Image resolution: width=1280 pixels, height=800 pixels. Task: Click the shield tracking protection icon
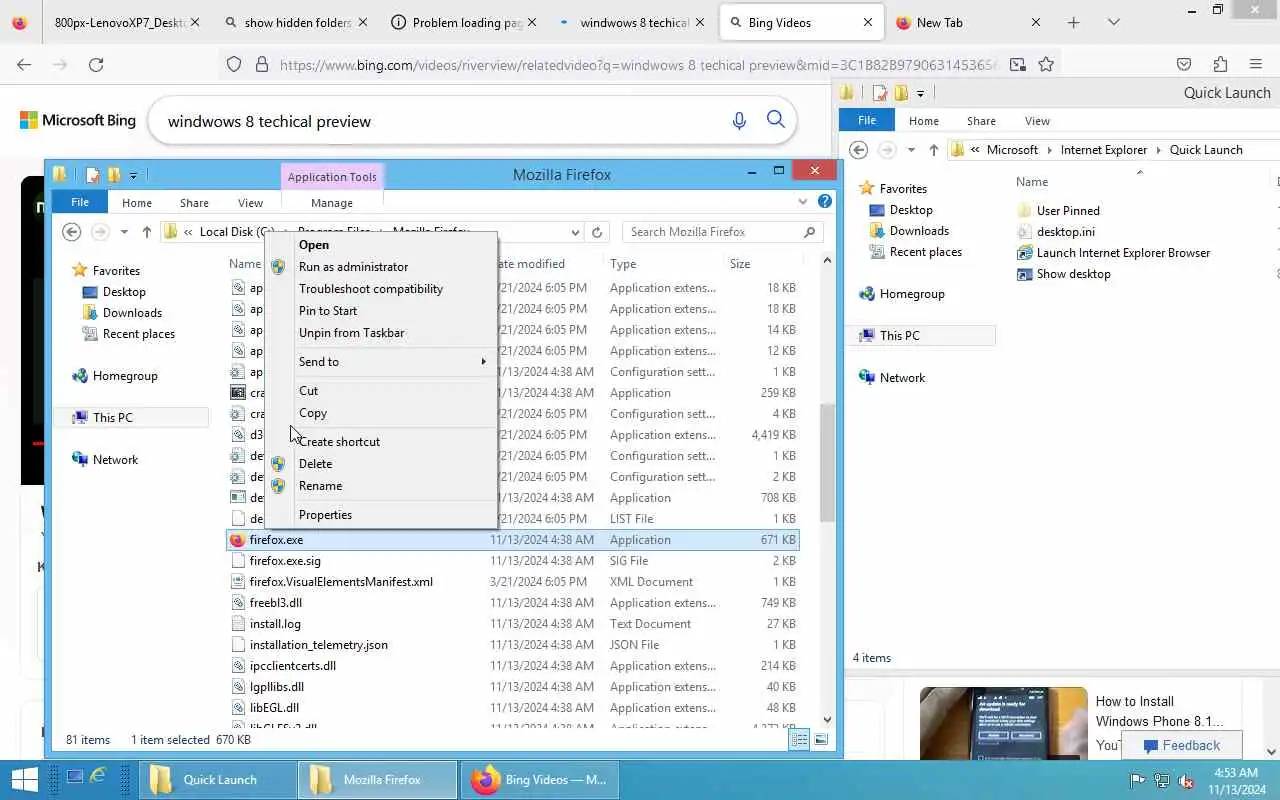(234, 64)
